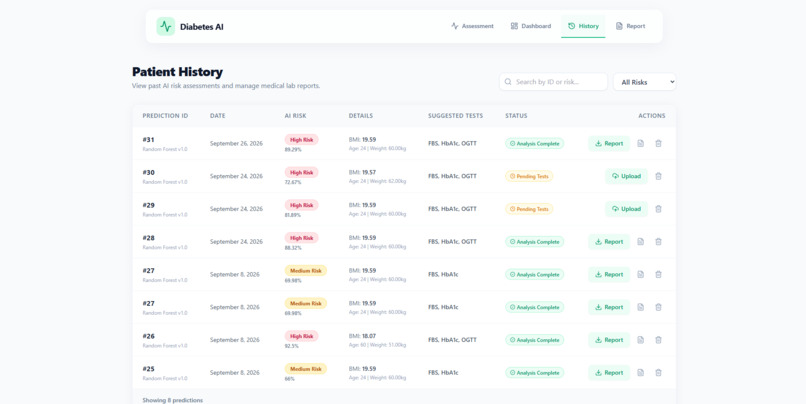
Task: Upload lab tests for prediction #30
Action: click(x=626, y=176)
